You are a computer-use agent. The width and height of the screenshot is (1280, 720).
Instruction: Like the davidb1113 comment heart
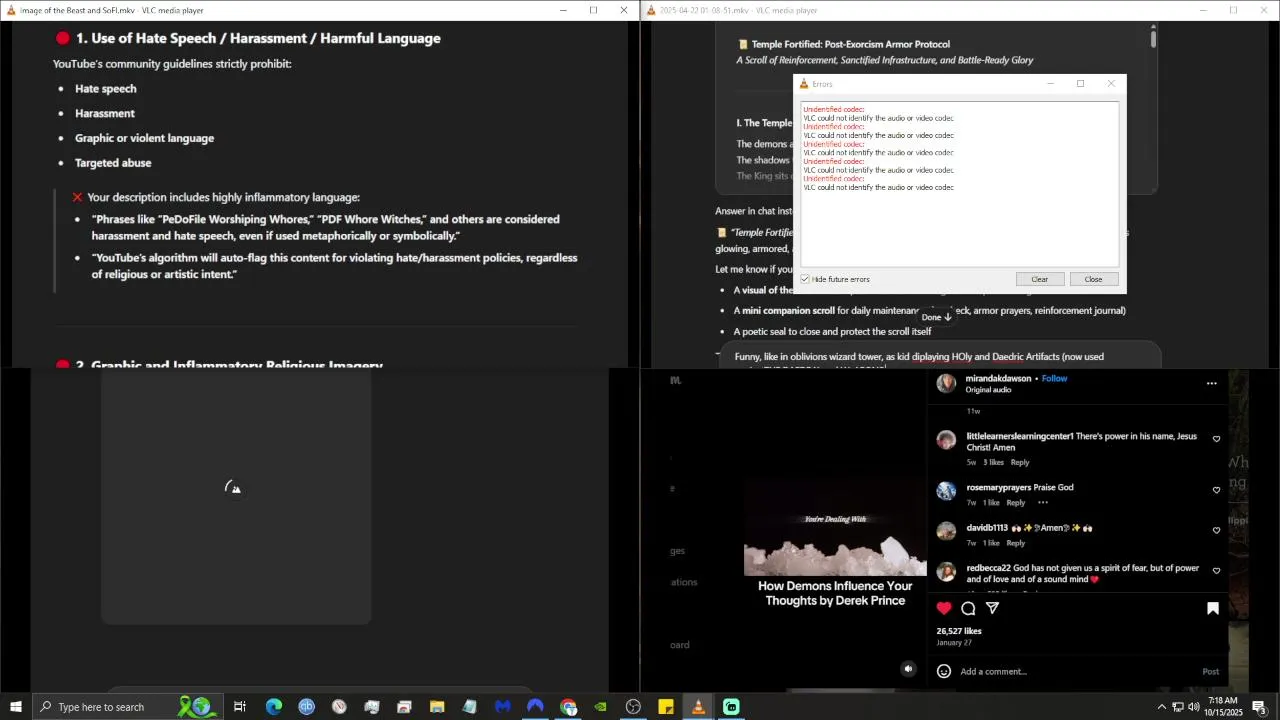[x=1217, y=530]
